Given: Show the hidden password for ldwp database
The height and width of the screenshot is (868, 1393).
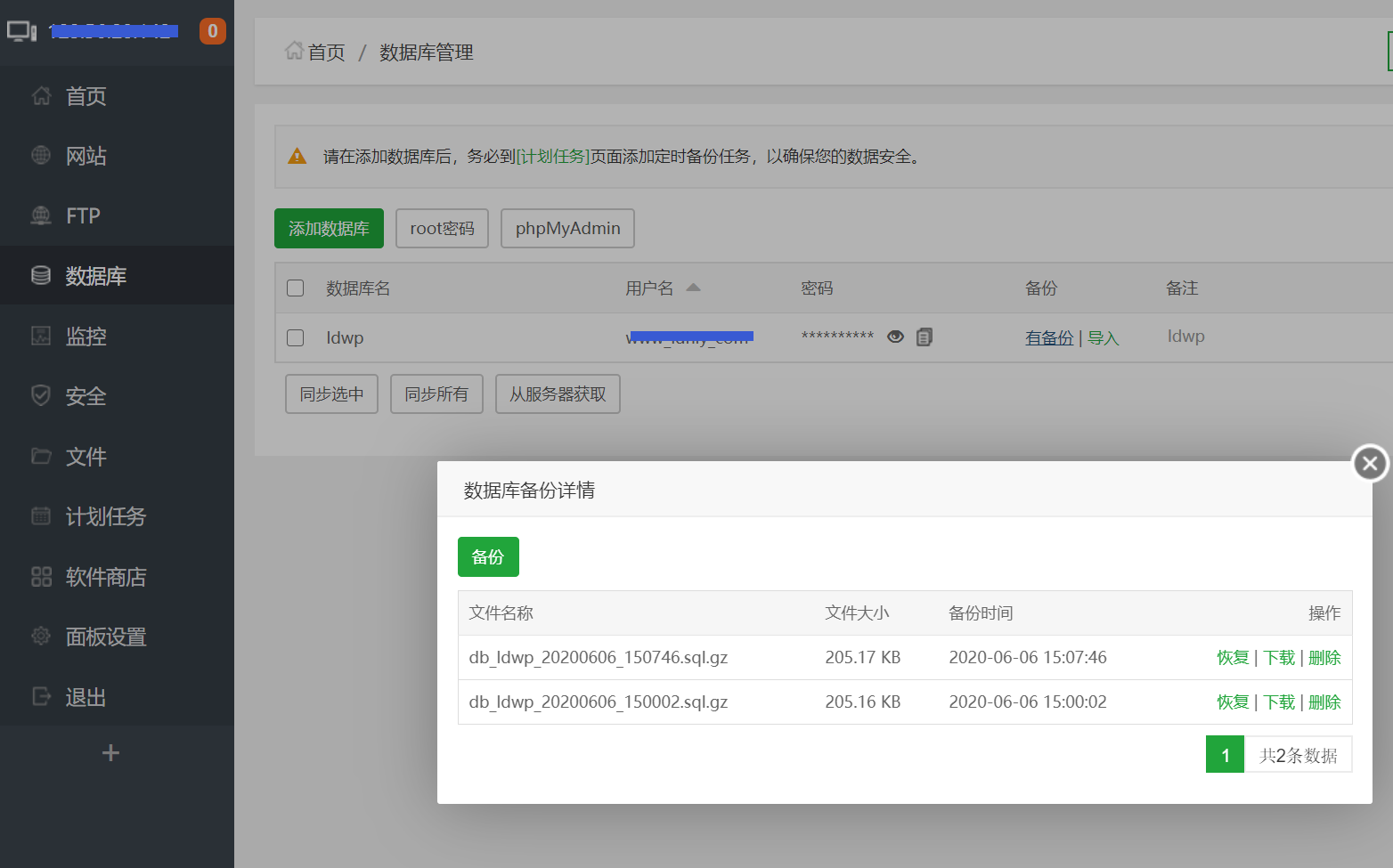Looking at the screenshot, I should coord(895,337).
